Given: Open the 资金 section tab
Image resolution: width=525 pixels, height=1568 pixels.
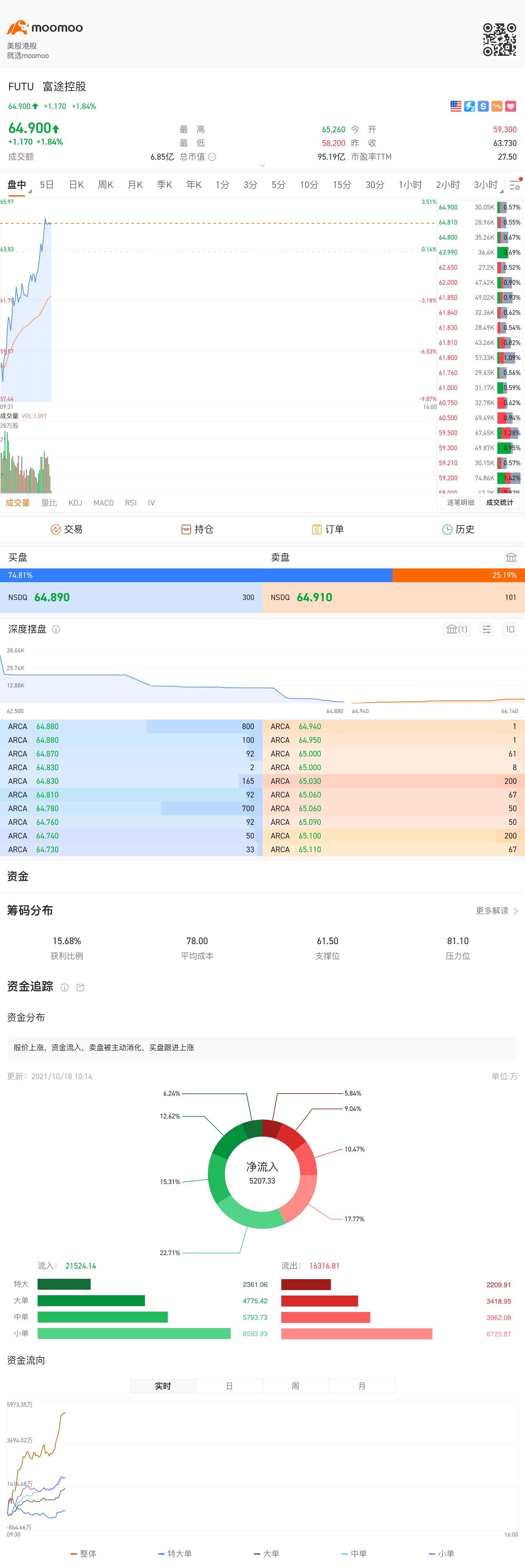Looking at the screenshot, I should click(18, 876).
